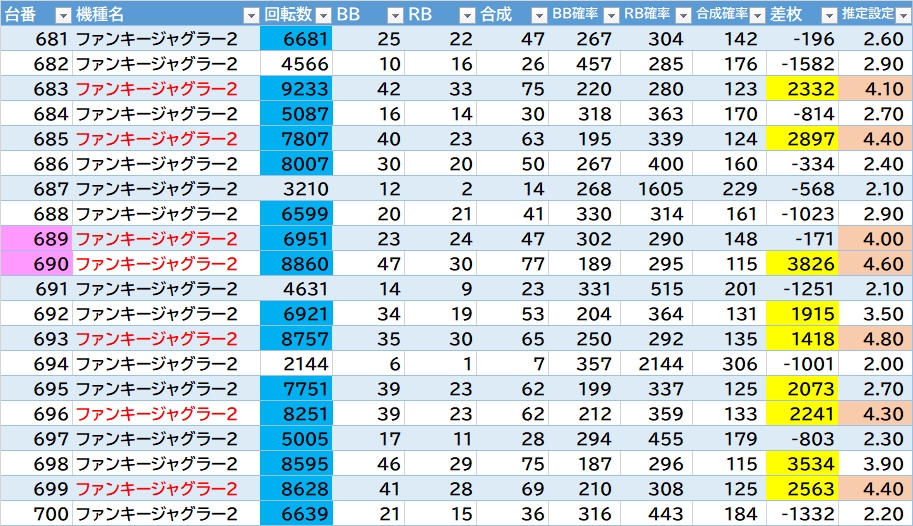Select BB cell showing 6 in row 694
This screenshot has height=526, width=913.
tap(369, 363)
